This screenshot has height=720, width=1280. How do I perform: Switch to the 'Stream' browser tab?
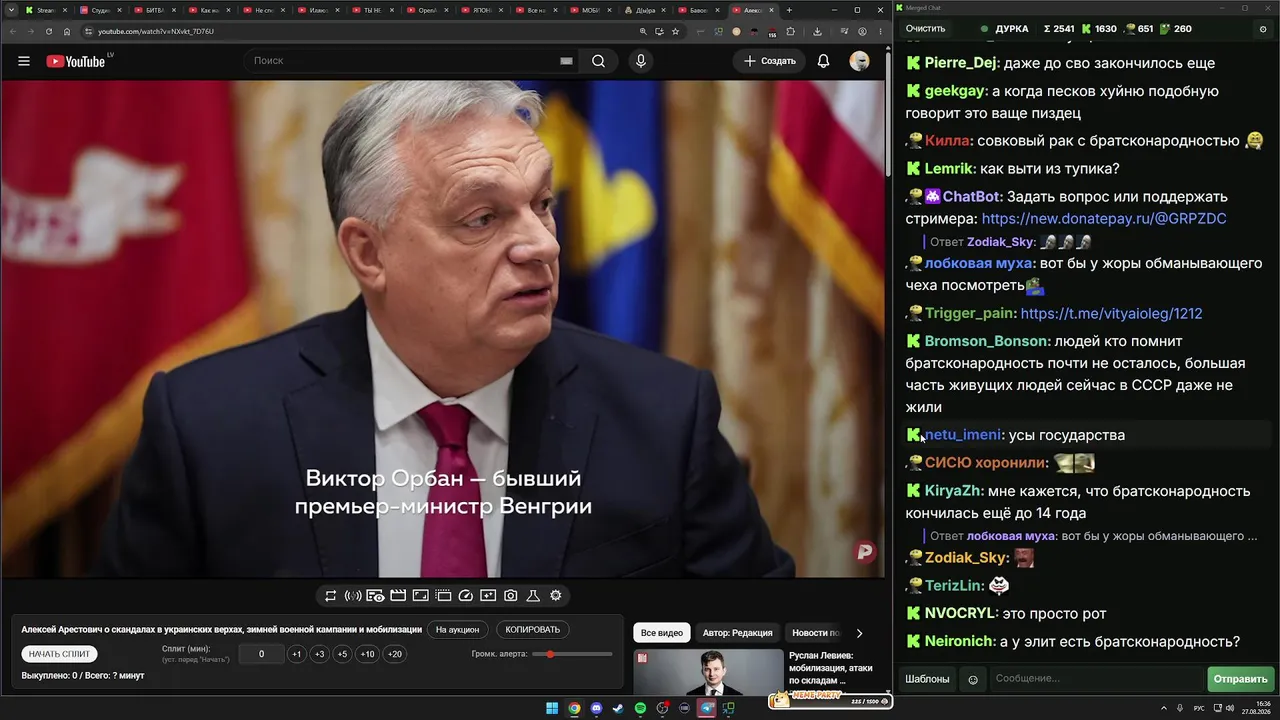pyautogui.click(x=45, y=10)
